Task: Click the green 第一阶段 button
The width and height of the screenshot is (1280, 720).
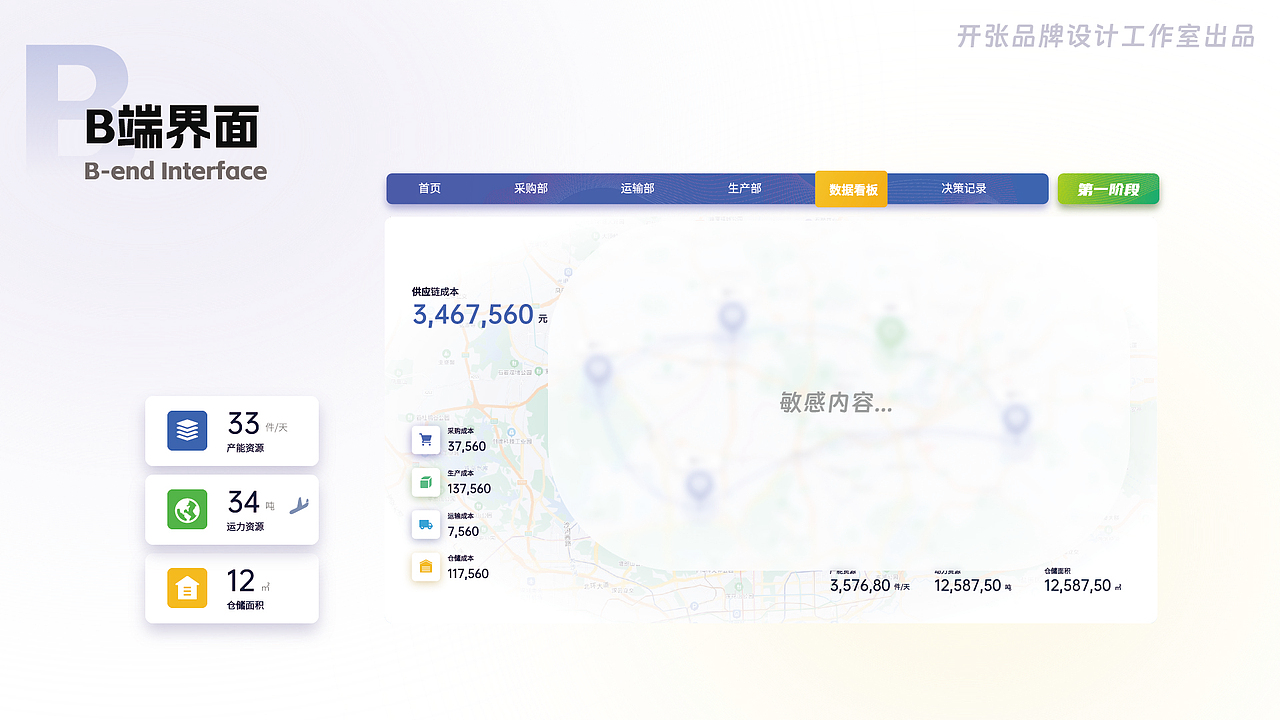Action: click(1108, 188)
